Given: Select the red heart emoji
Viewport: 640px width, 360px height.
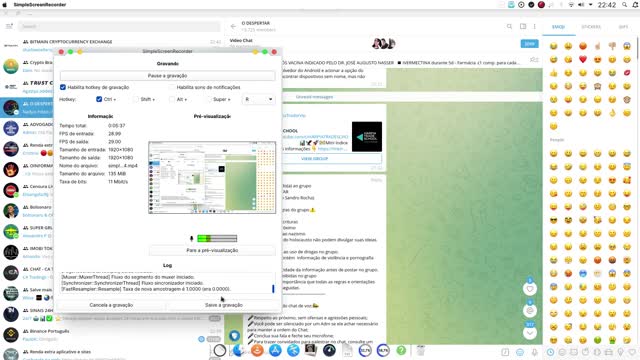Looking at the screenshot, I should pos(583,60).
